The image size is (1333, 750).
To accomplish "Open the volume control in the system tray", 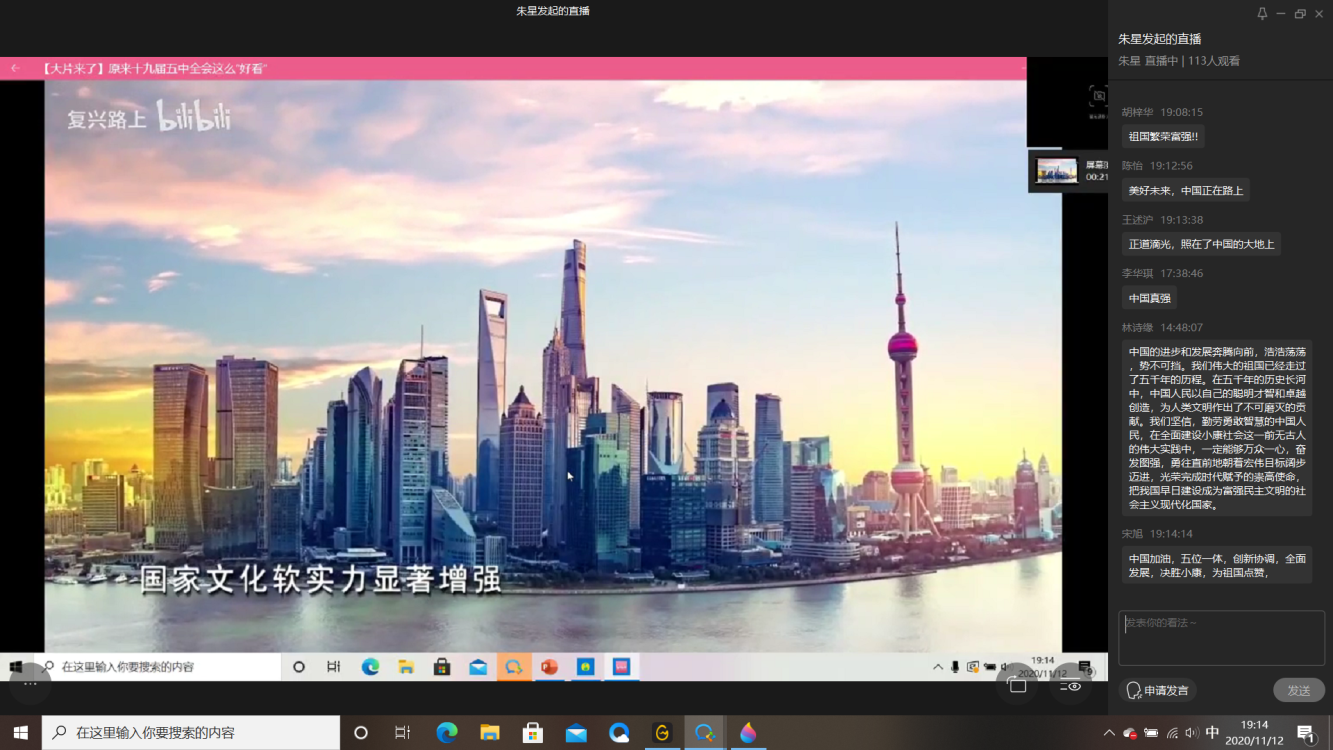I will [x=1191, y=733].
